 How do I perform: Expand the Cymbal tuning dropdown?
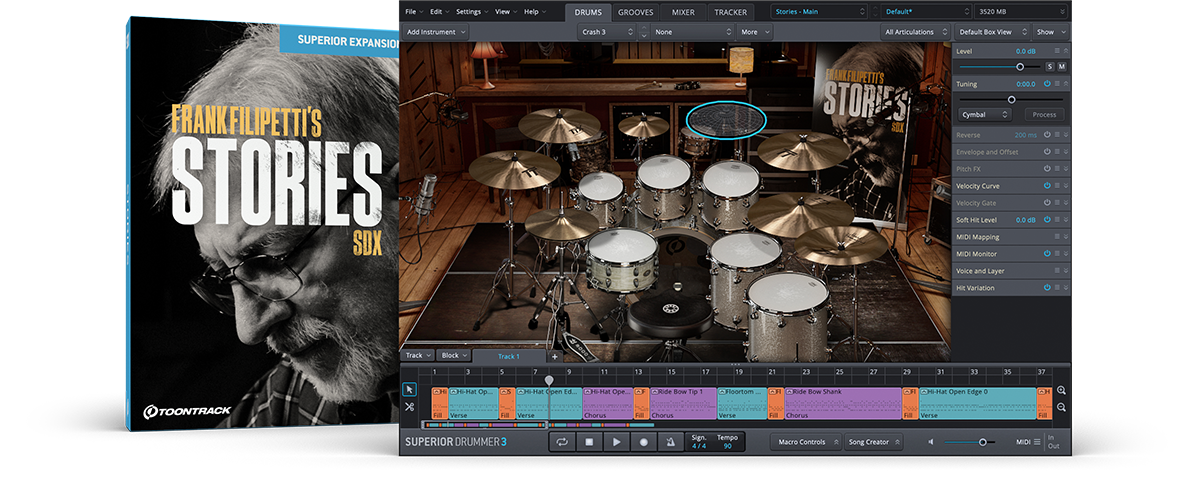coord(985,115)
